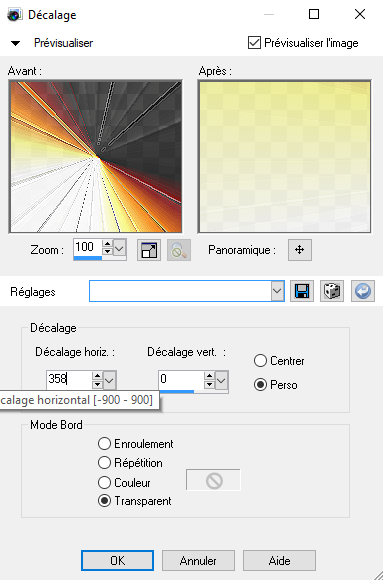Click the Décalage vert. value field

point(181,379)
